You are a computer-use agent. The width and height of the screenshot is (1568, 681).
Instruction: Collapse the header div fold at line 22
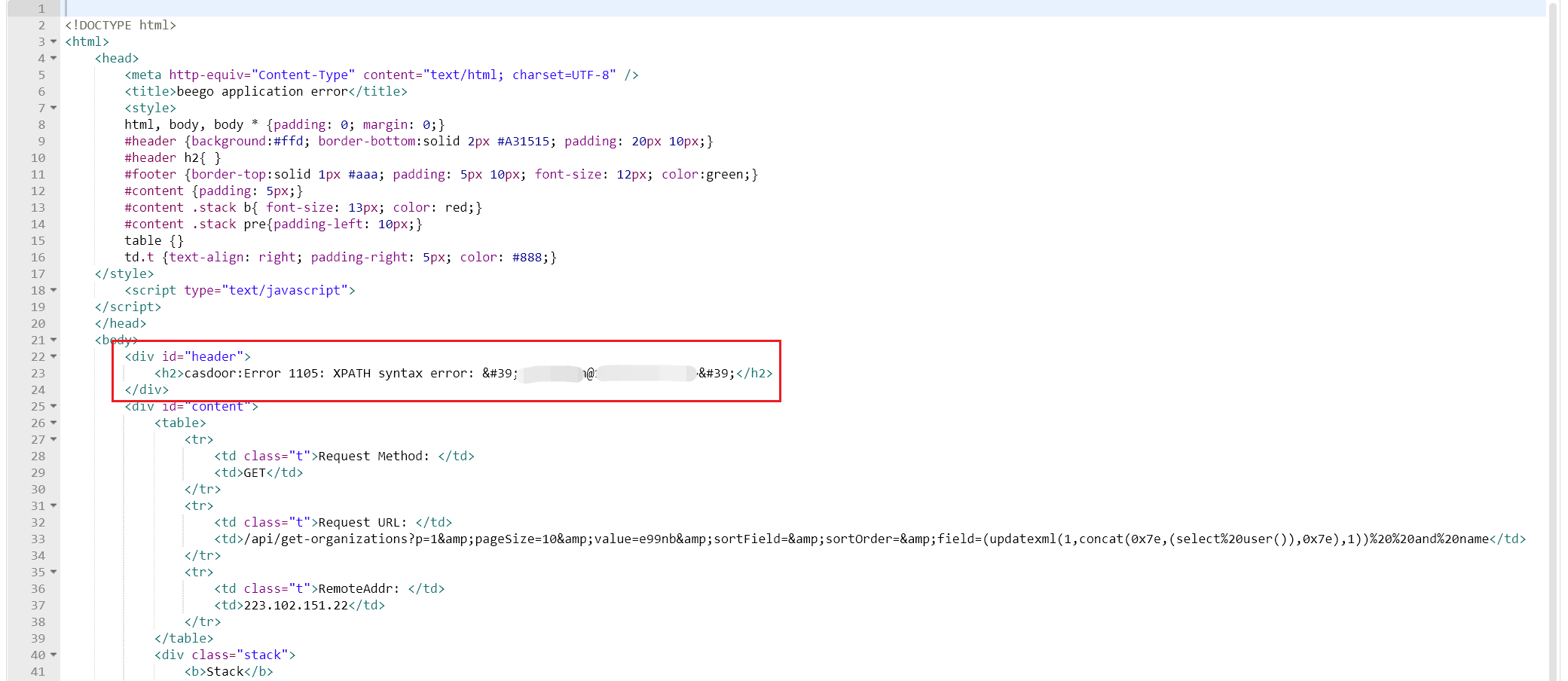[x=53, y=356]
